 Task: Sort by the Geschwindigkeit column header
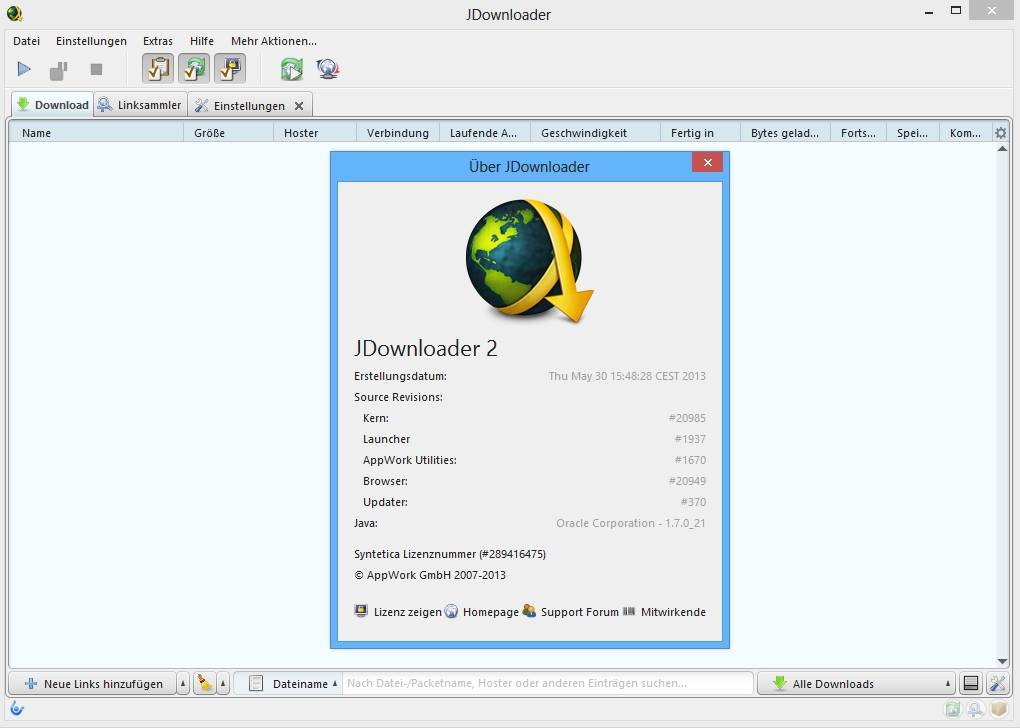pos(596,133)
